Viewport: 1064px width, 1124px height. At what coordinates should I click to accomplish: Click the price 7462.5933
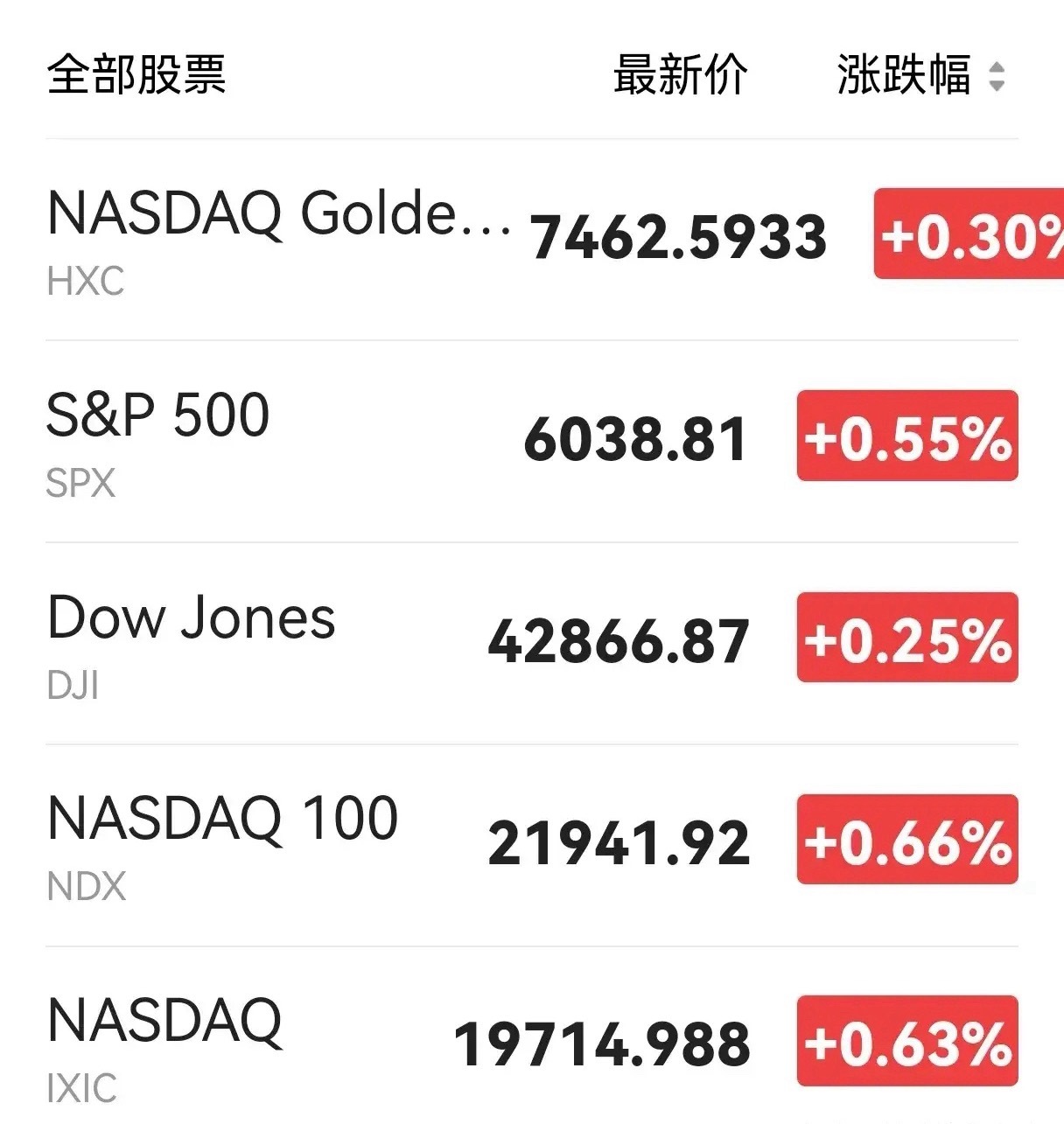click(x=678, y=237)
